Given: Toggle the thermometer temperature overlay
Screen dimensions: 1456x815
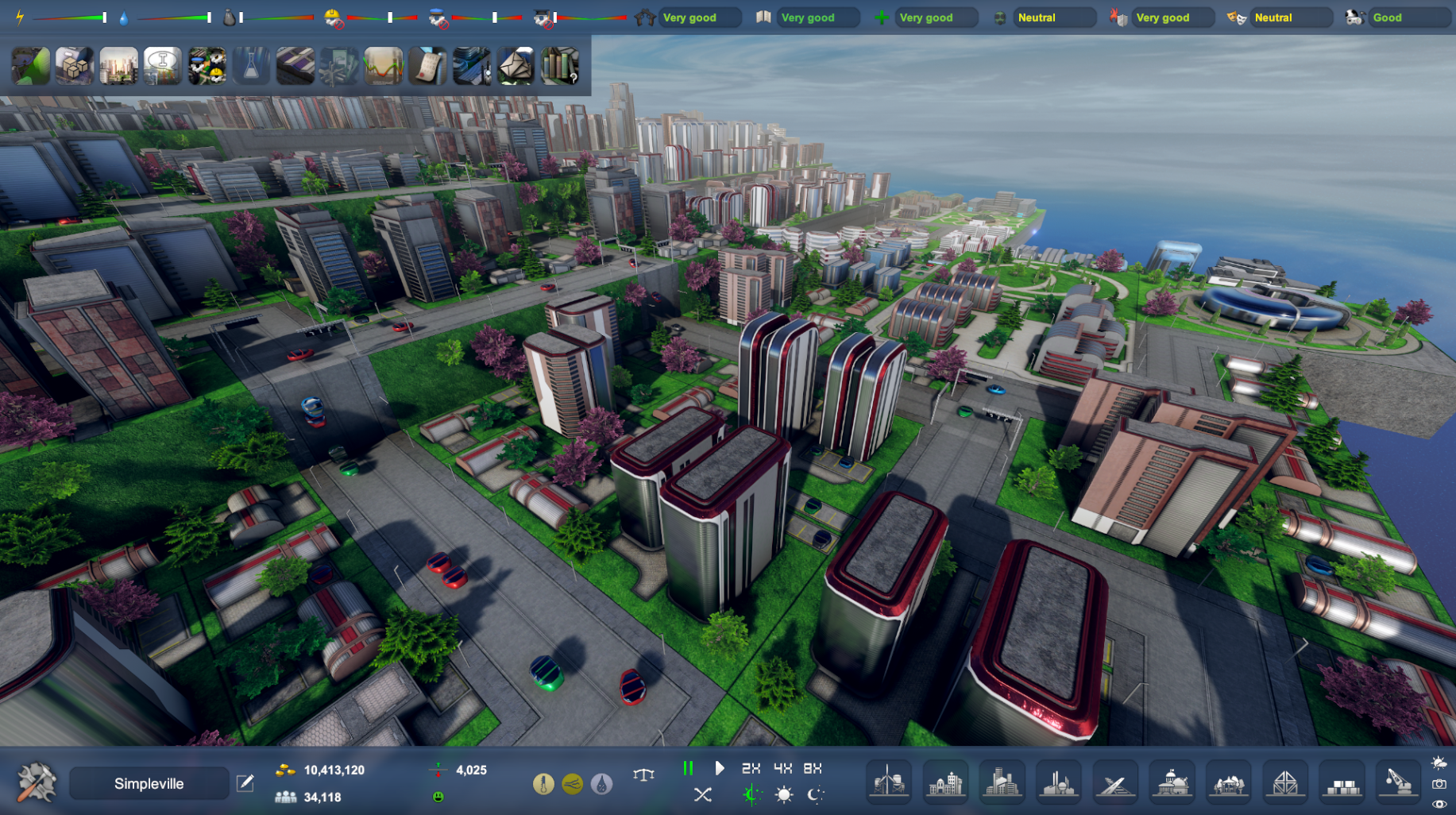Looking at the screenshot, I should point(543,785).
